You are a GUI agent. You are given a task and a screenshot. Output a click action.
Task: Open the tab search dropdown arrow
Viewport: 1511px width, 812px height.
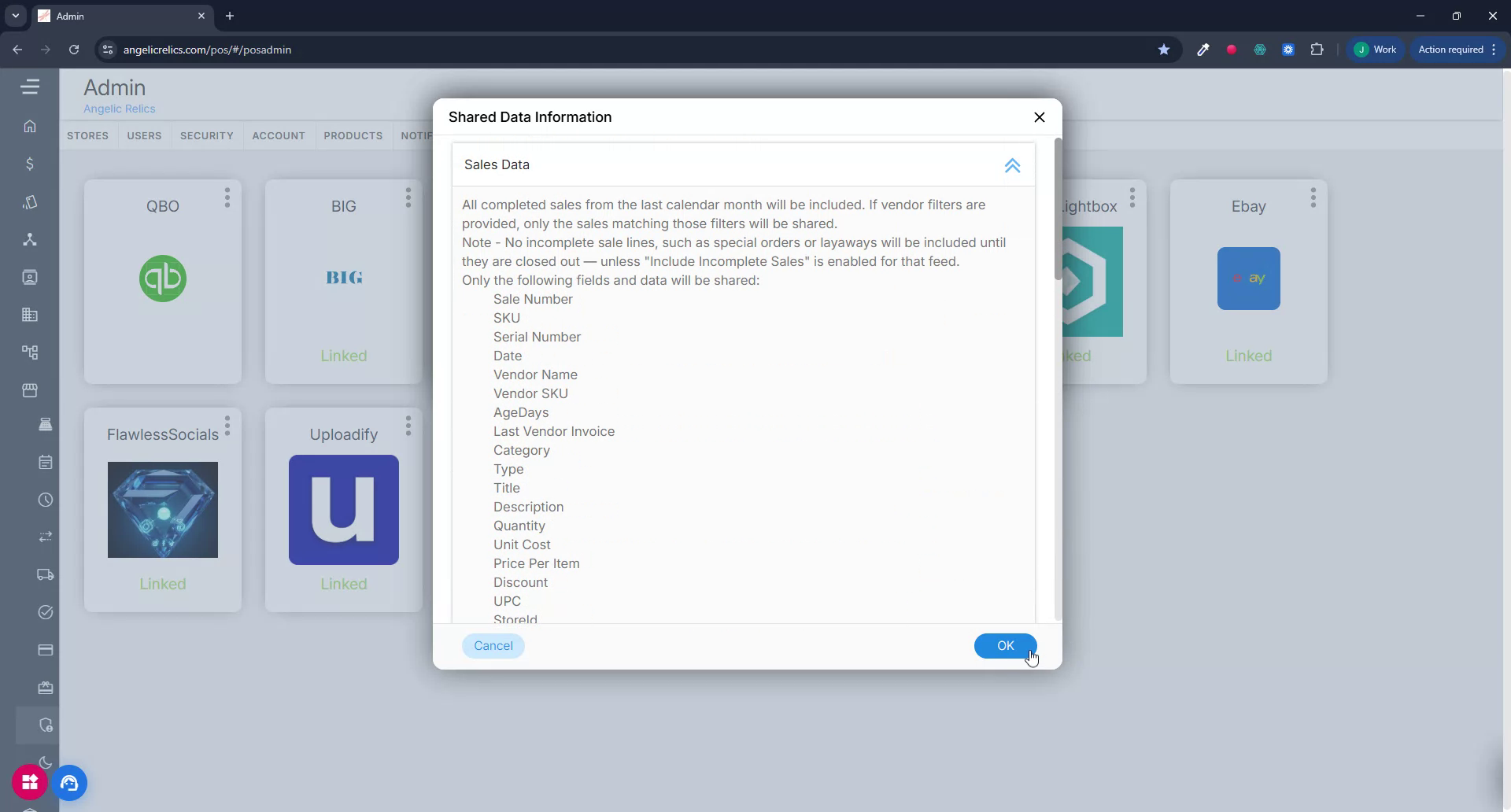click(x=15, y=16)
